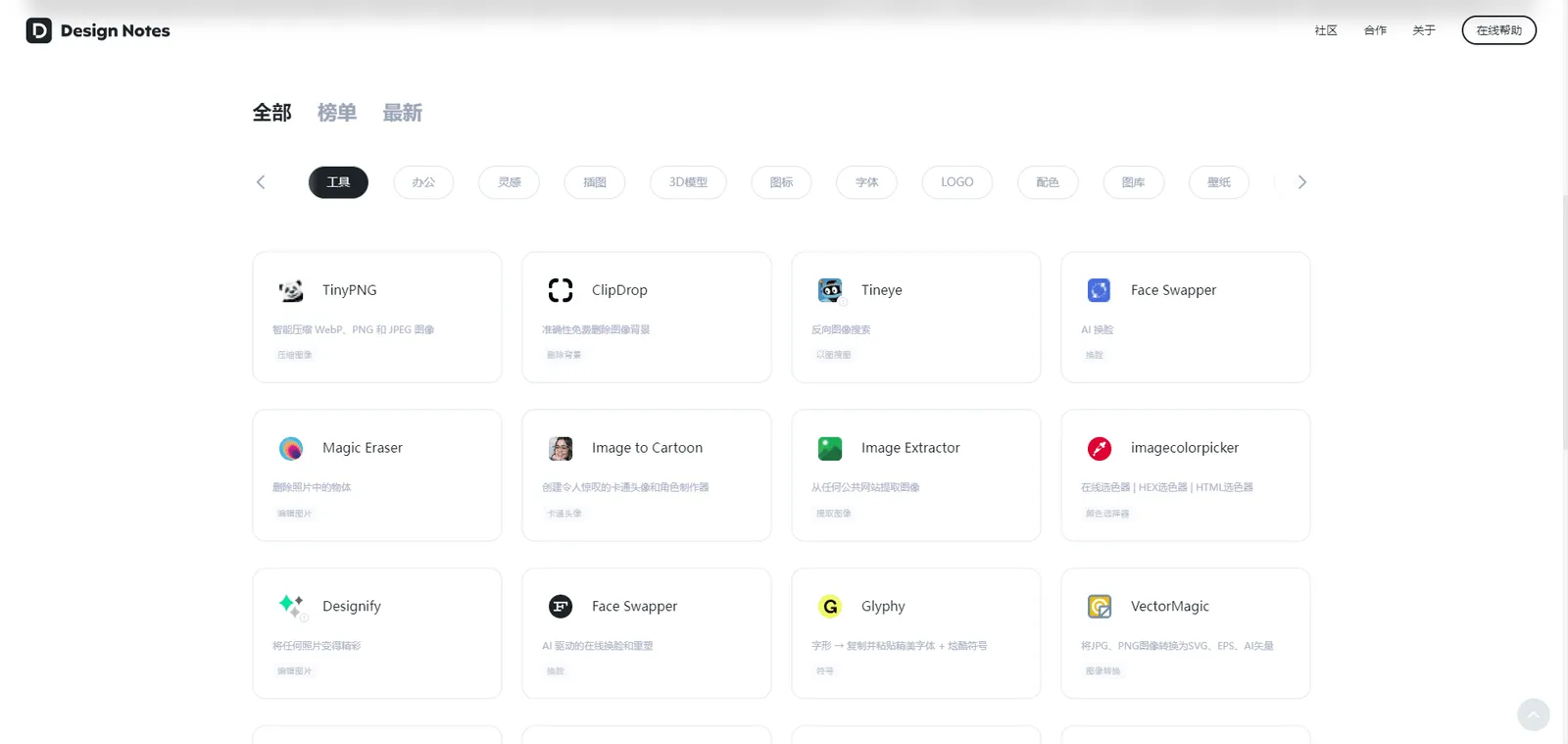
Task: Open the Designify card title
Action: [352, 607]
